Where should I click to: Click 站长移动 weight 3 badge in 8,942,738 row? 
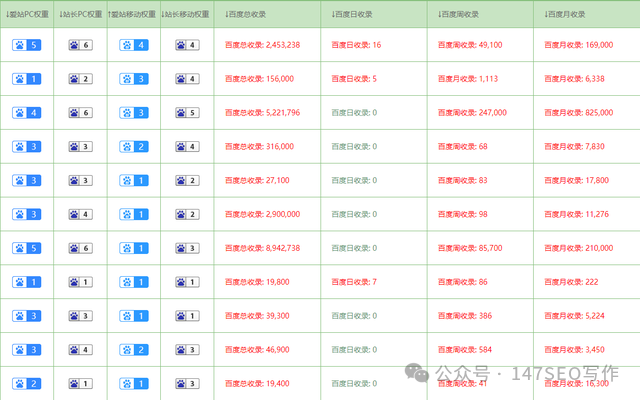pos(187,248)
